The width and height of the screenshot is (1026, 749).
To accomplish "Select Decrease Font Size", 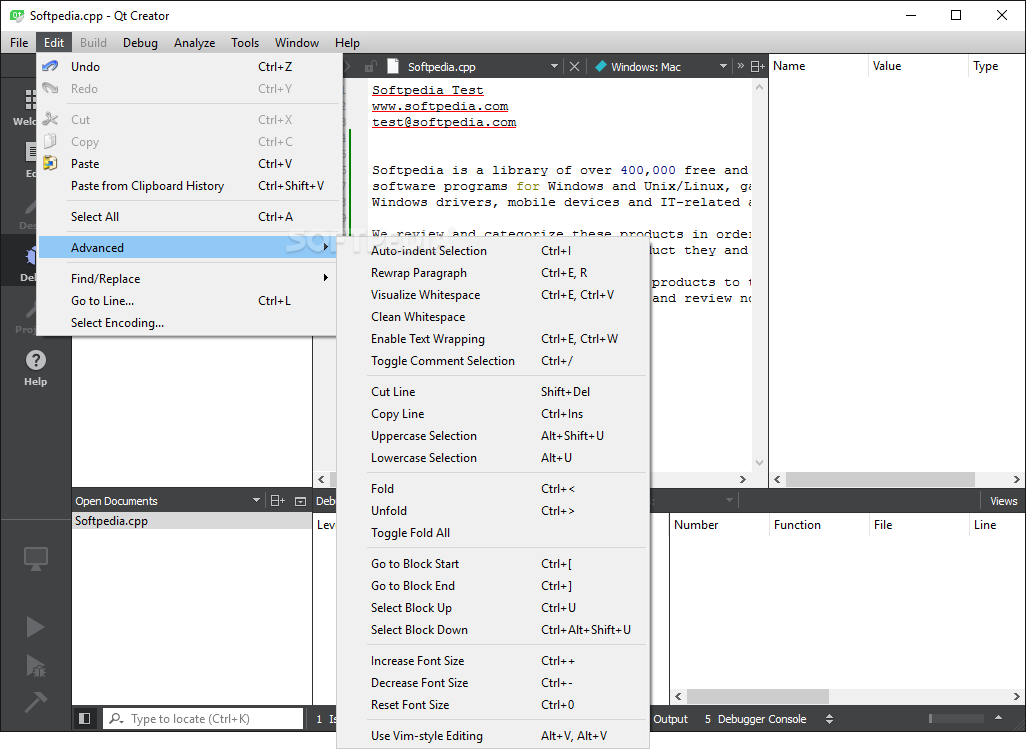I will (493, 682).
